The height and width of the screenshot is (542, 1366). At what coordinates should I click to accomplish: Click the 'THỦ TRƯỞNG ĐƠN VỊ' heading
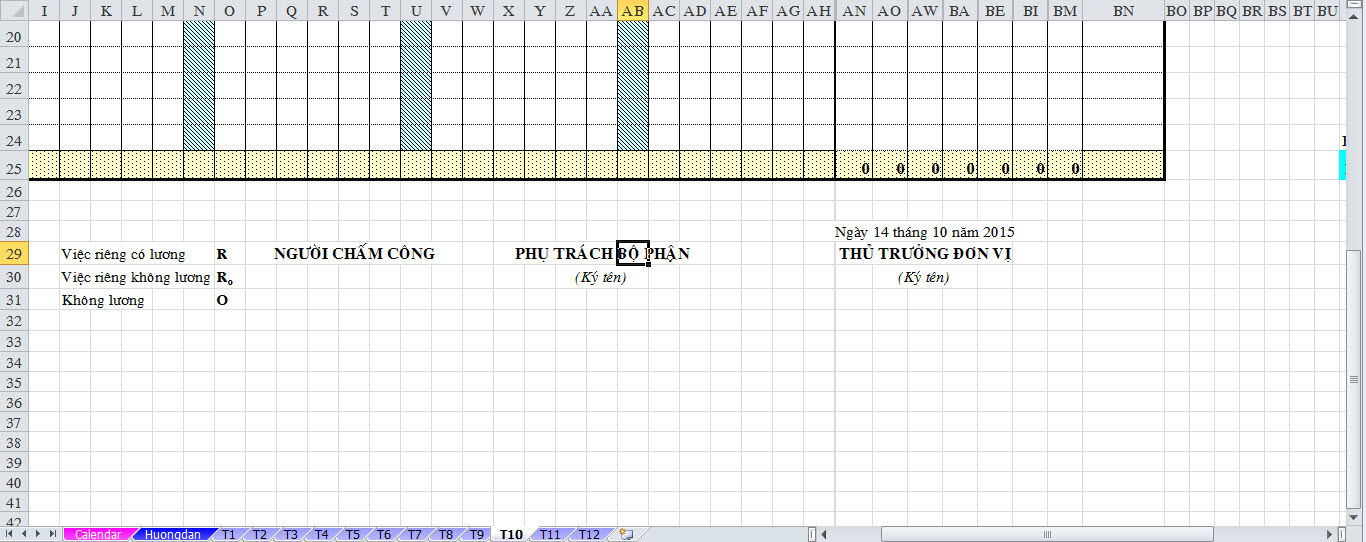coord(925,254)
